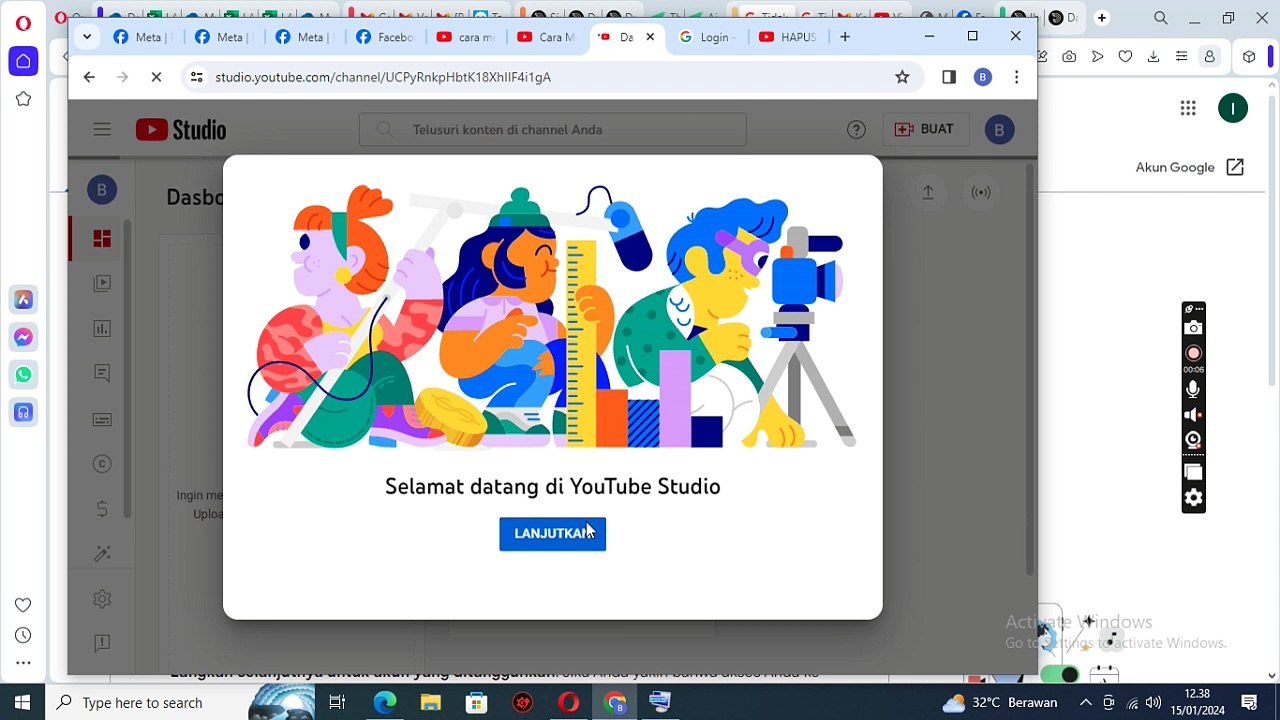Open Opera sidebar bookmarks star

23,99
